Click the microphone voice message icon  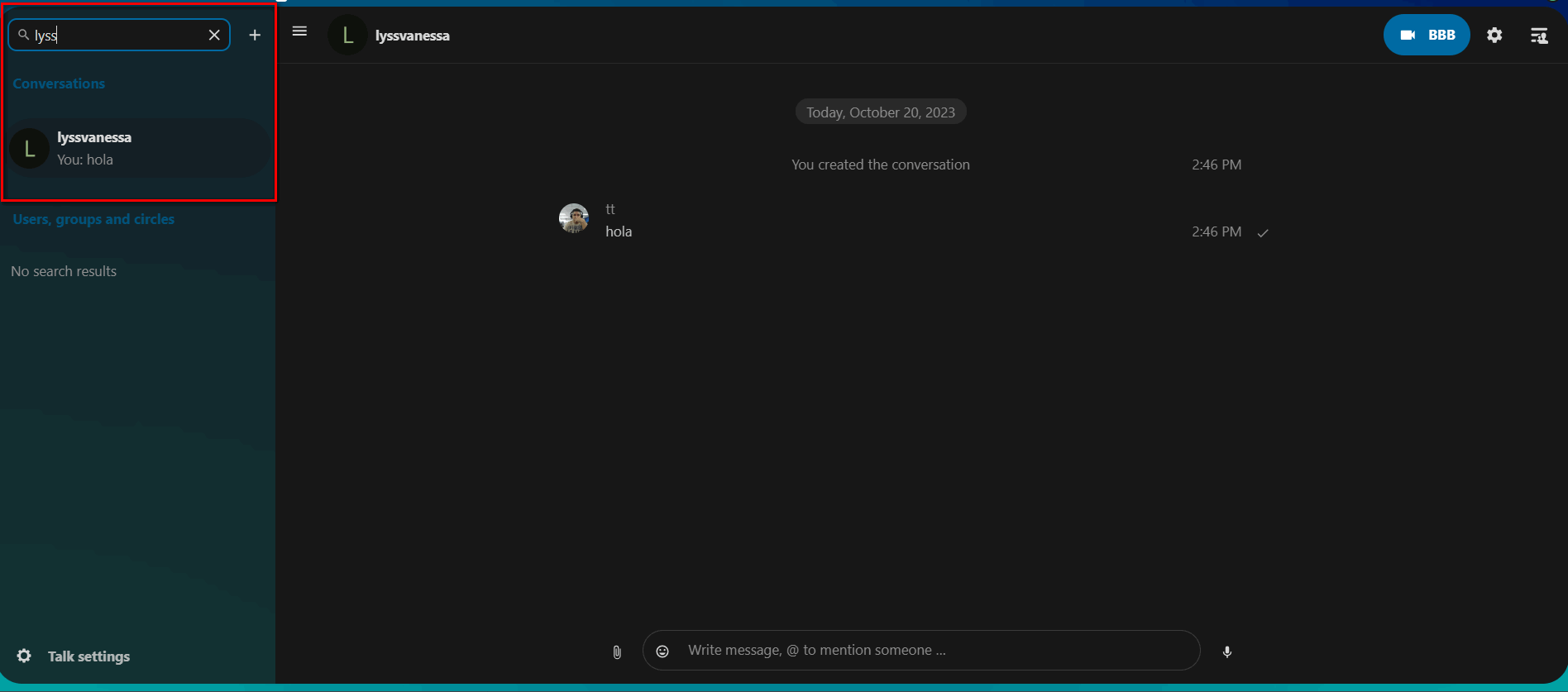[x=1227, y=651]
